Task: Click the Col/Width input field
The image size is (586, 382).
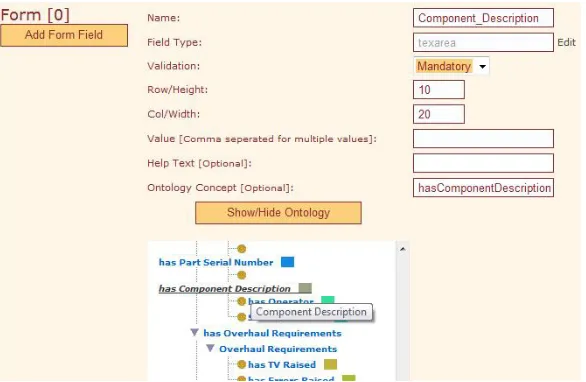Action: [x=439, y=114]
